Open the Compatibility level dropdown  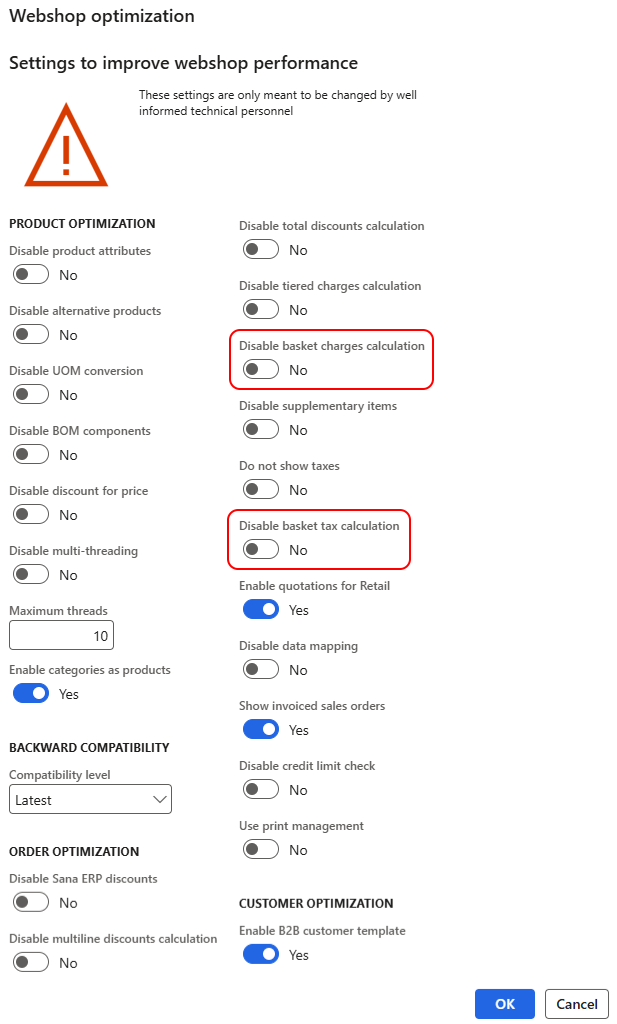[x=90, y=800]
